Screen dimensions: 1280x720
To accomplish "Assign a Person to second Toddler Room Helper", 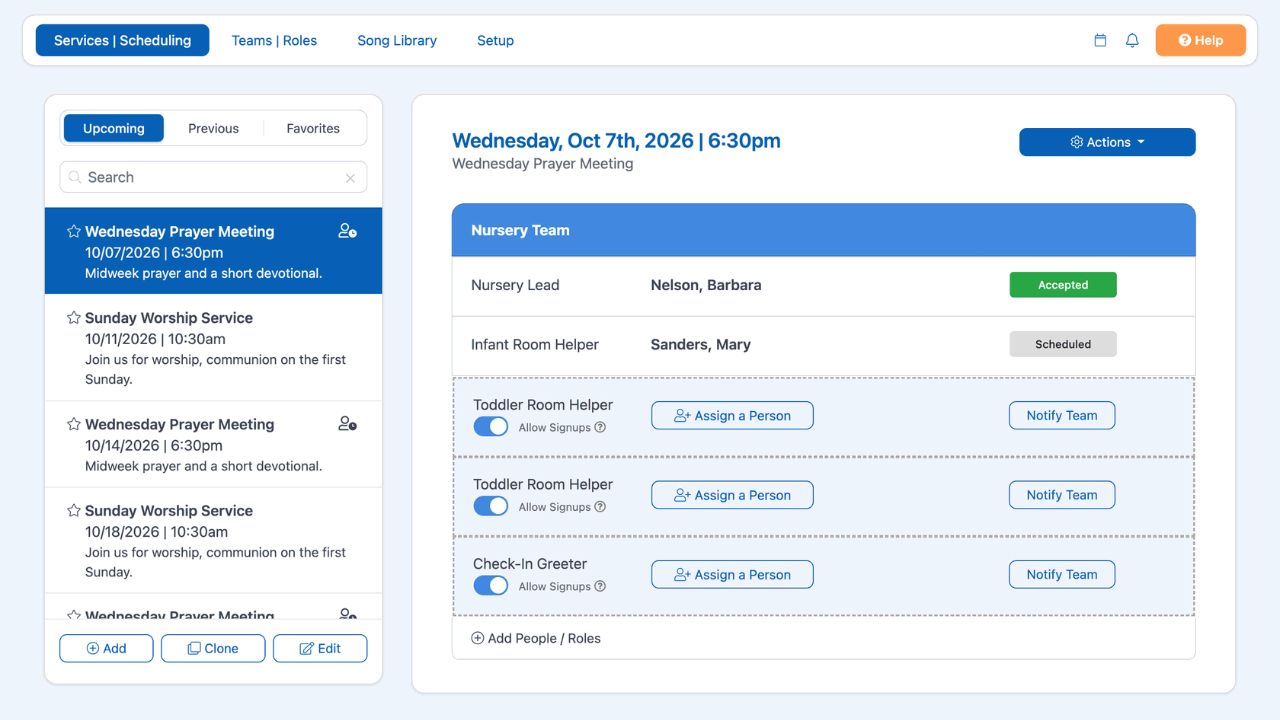I will tap(732, 495).
